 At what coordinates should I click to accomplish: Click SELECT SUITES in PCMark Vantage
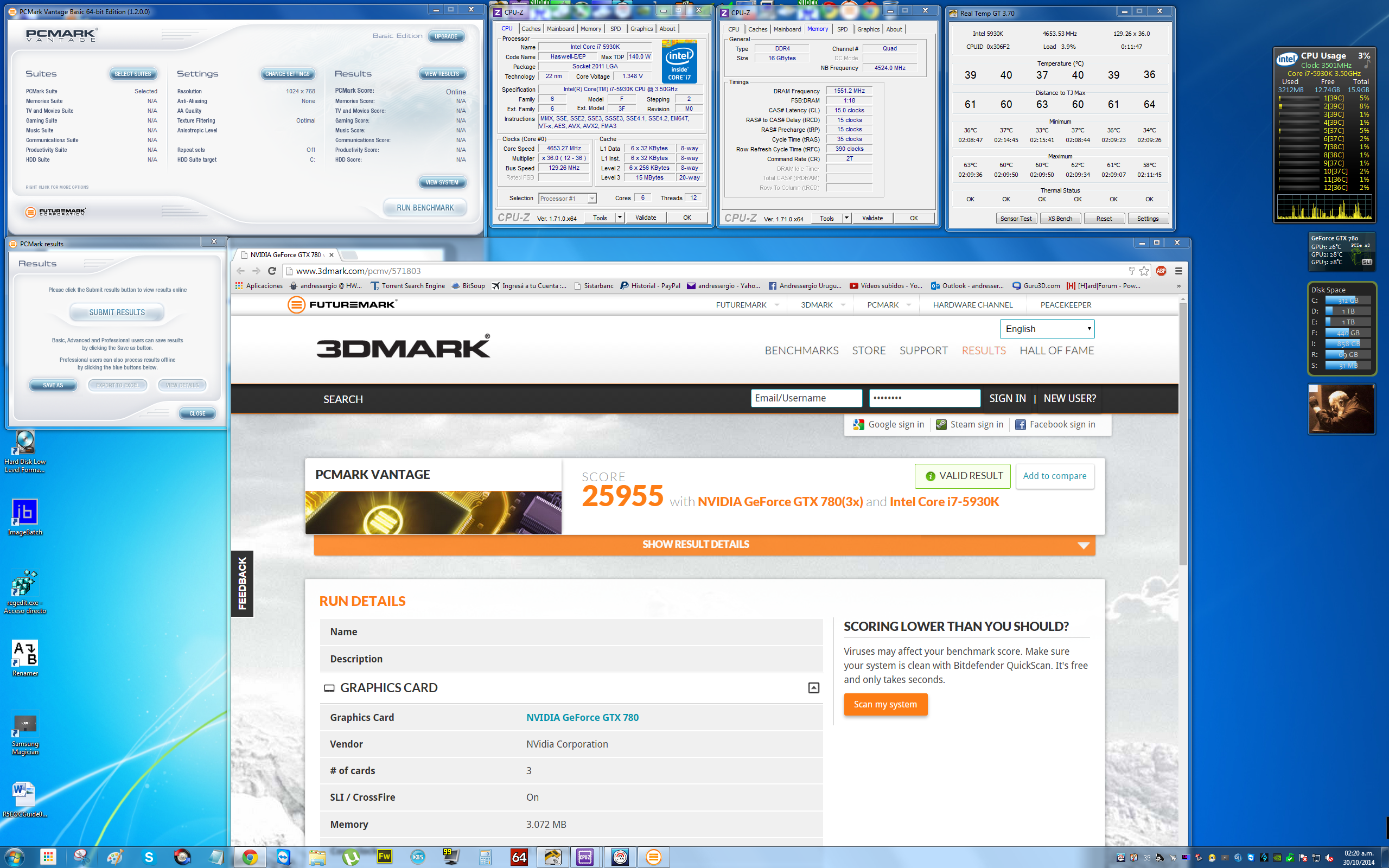click(x=132, y=74)
